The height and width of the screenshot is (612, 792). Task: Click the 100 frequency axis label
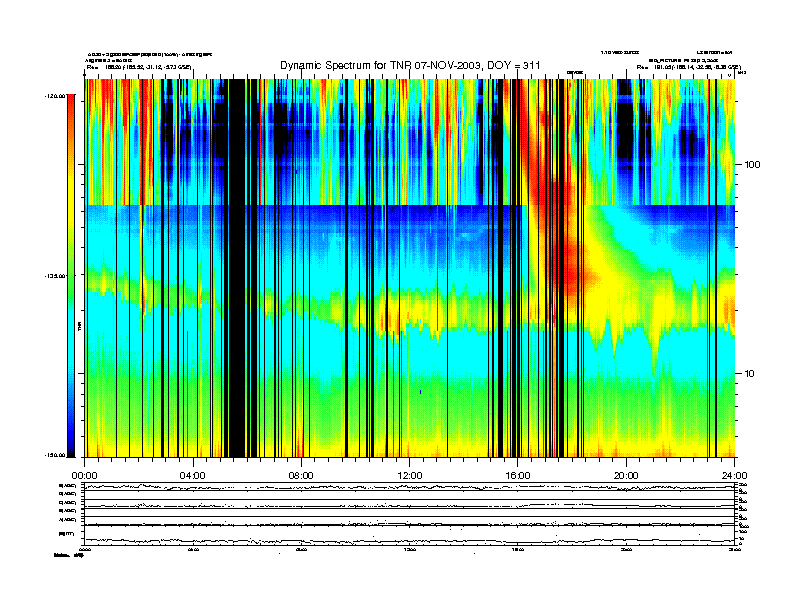752,165
